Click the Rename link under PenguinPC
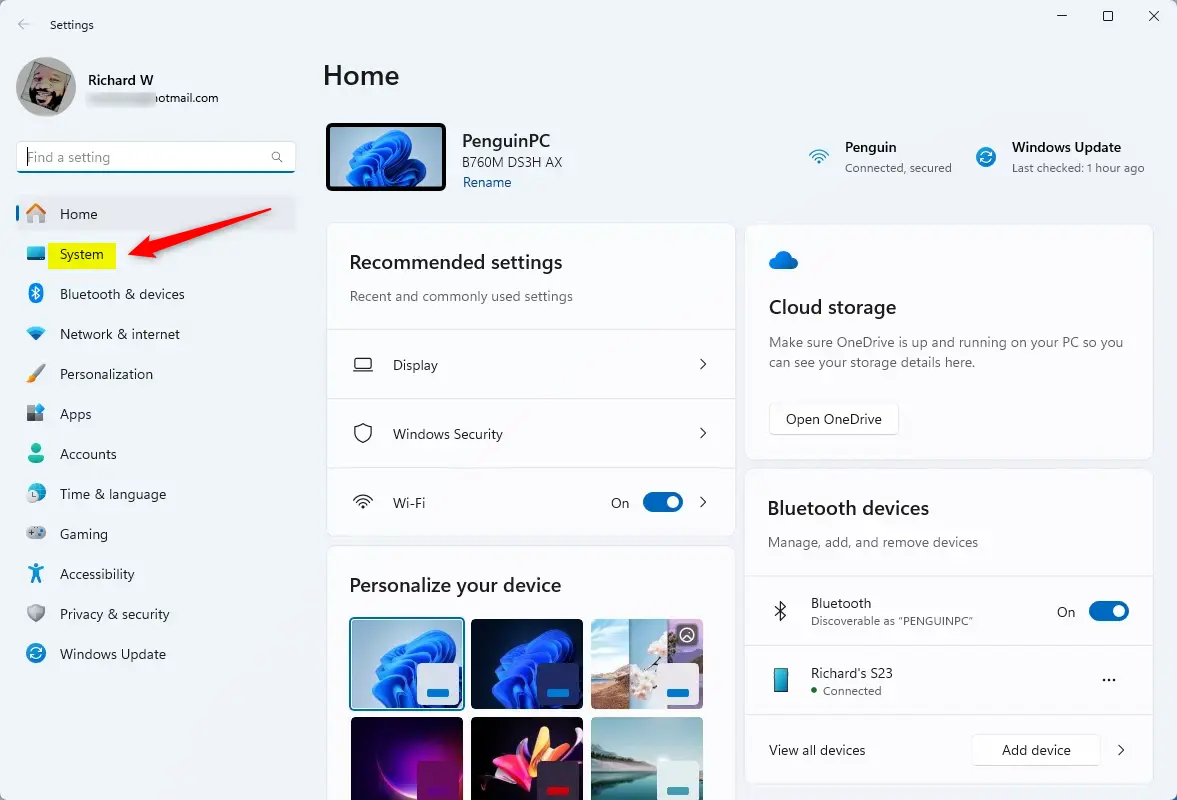The image size is (1177, 800). 486,182
